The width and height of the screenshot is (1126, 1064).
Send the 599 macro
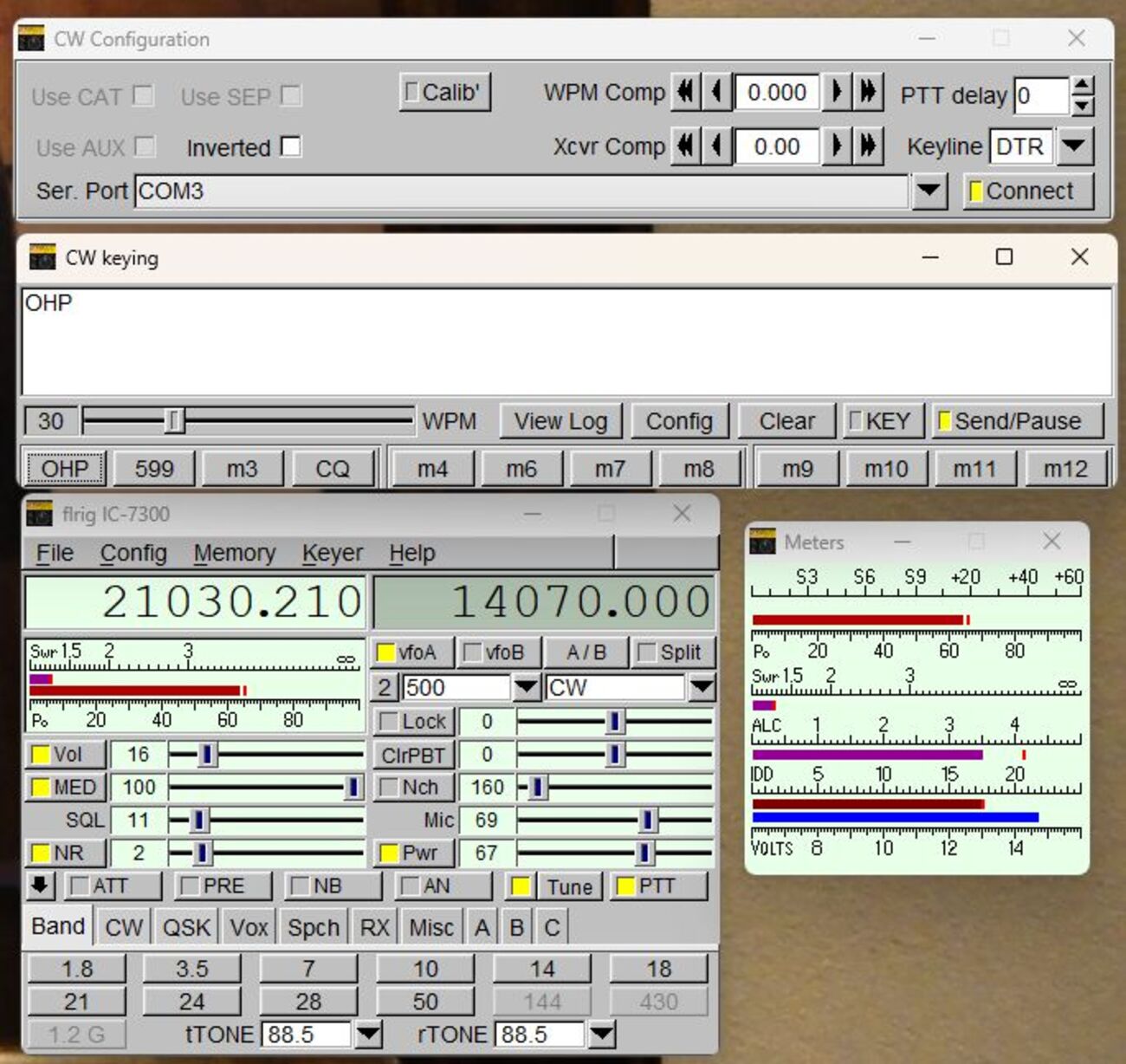tap(154, 469)
